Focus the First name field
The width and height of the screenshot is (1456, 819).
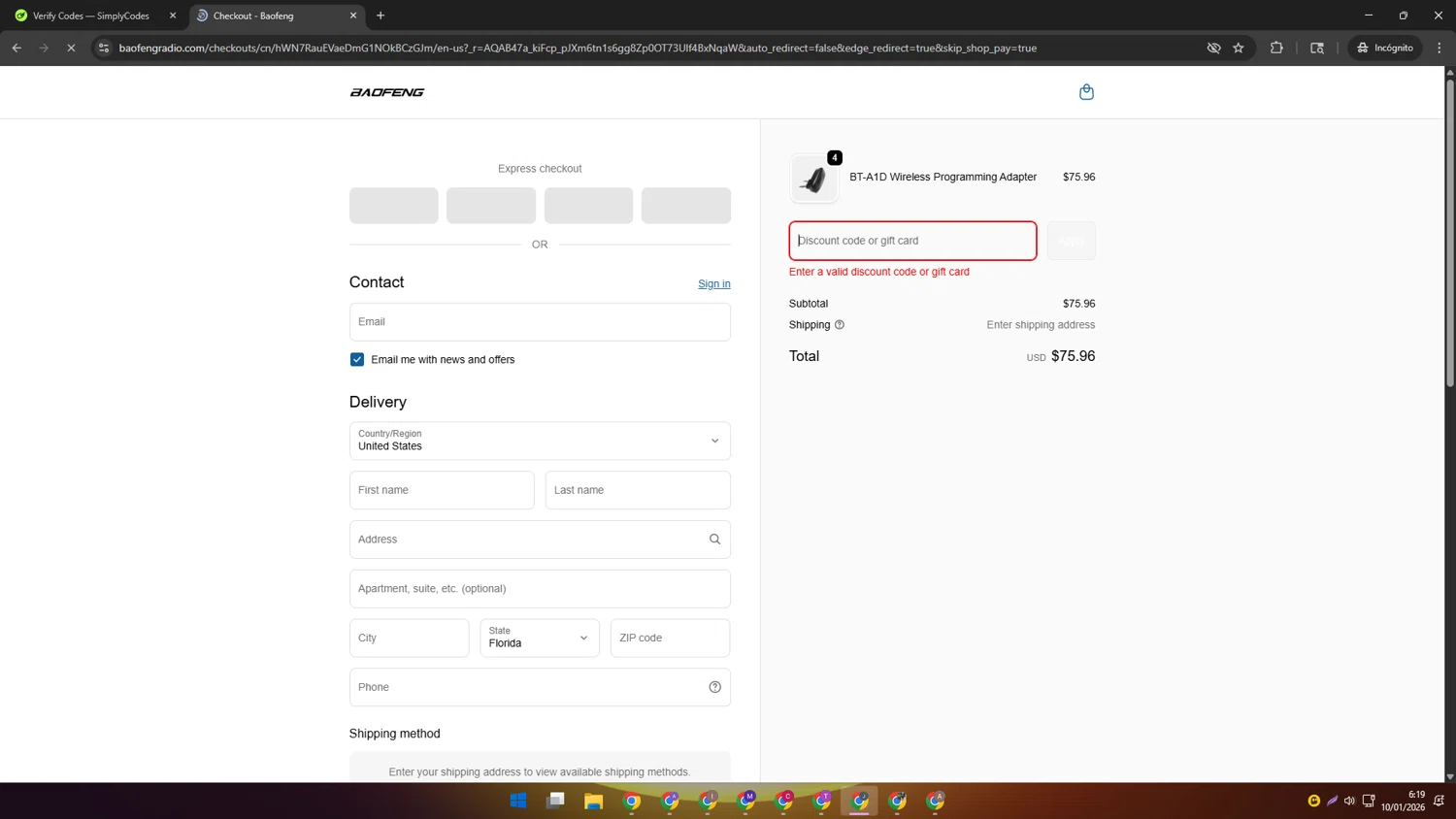(442, 490)
